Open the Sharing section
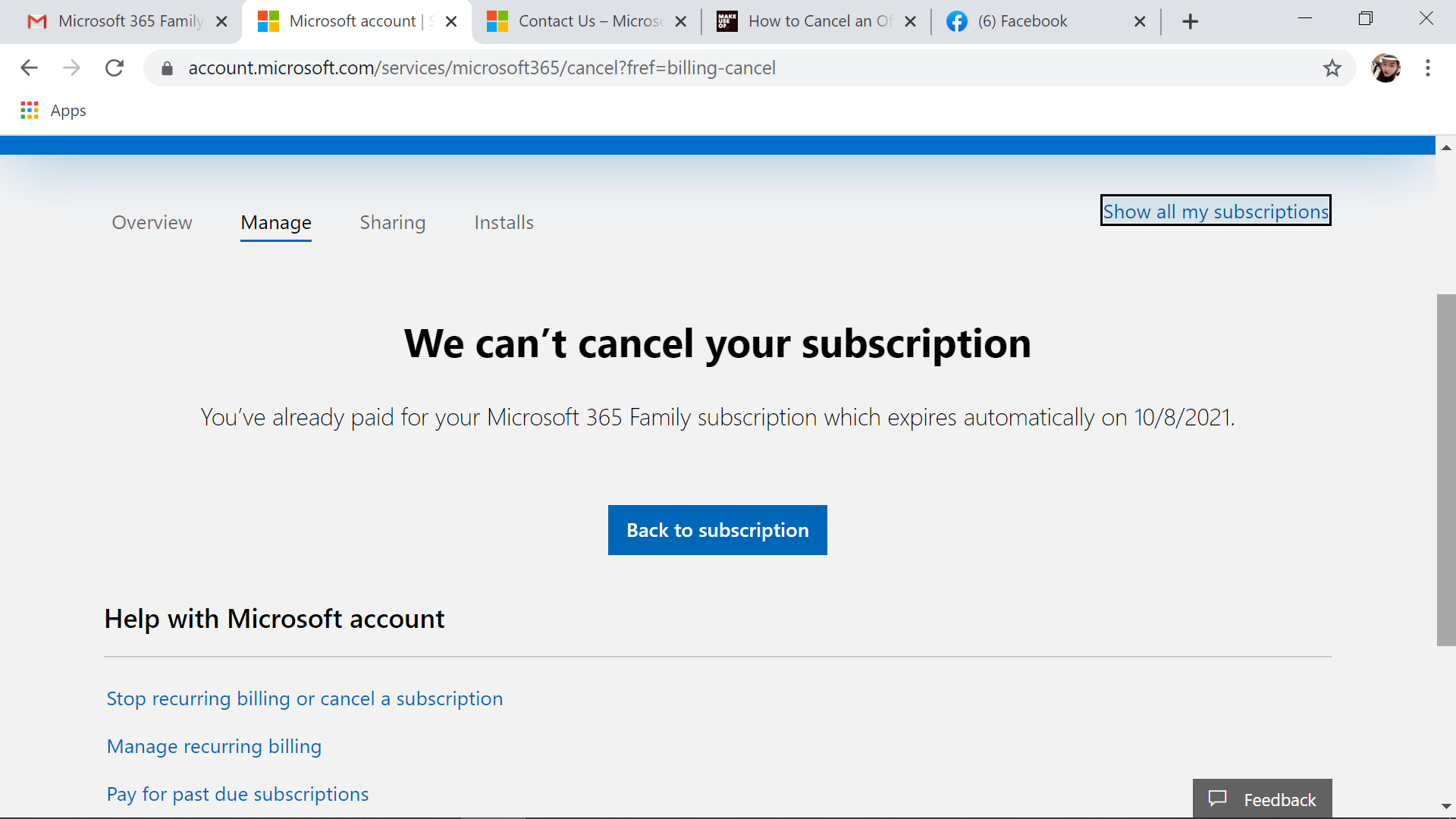 392,222
